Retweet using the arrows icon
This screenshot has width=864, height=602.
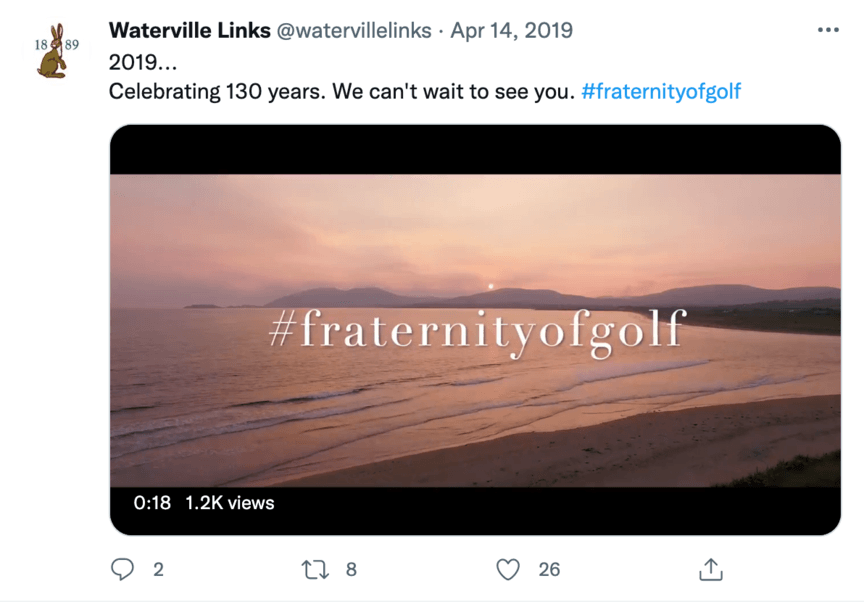click(x=315, y=570)
